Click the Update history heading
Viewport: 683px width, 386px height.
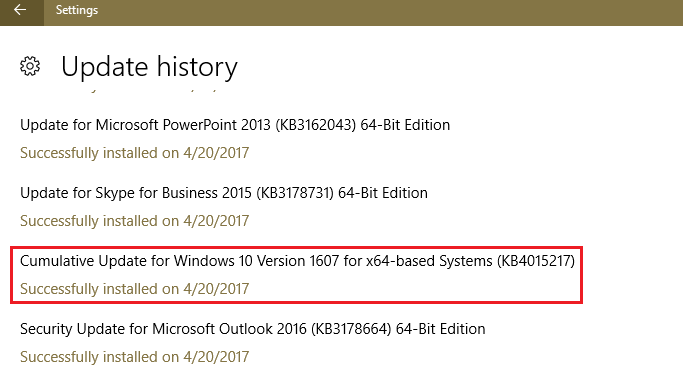click(x=149, y=67)
